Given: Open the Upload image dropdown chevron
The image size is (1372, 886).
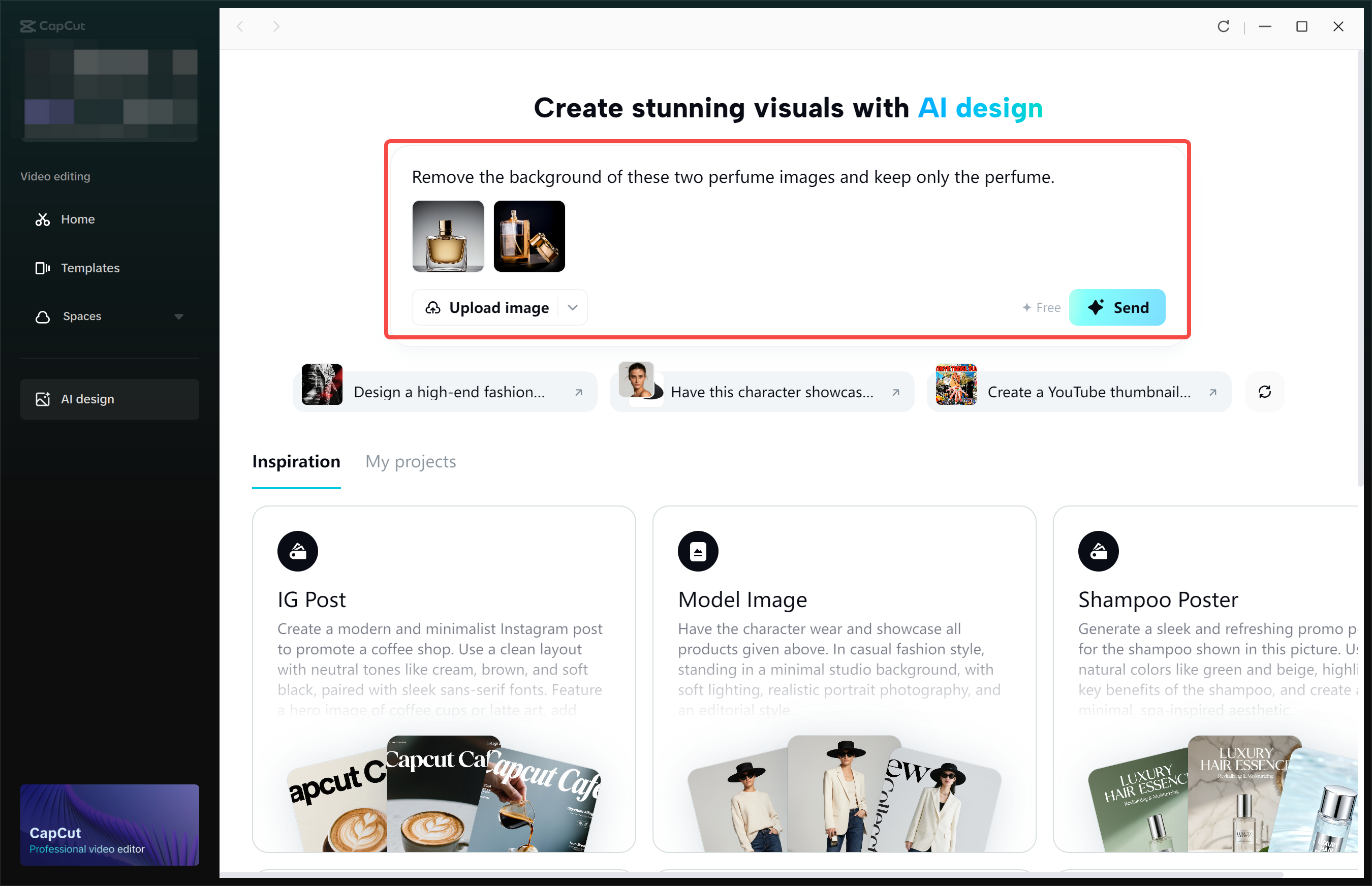Looking at the screenshot, I should click(x=573, y=307).
